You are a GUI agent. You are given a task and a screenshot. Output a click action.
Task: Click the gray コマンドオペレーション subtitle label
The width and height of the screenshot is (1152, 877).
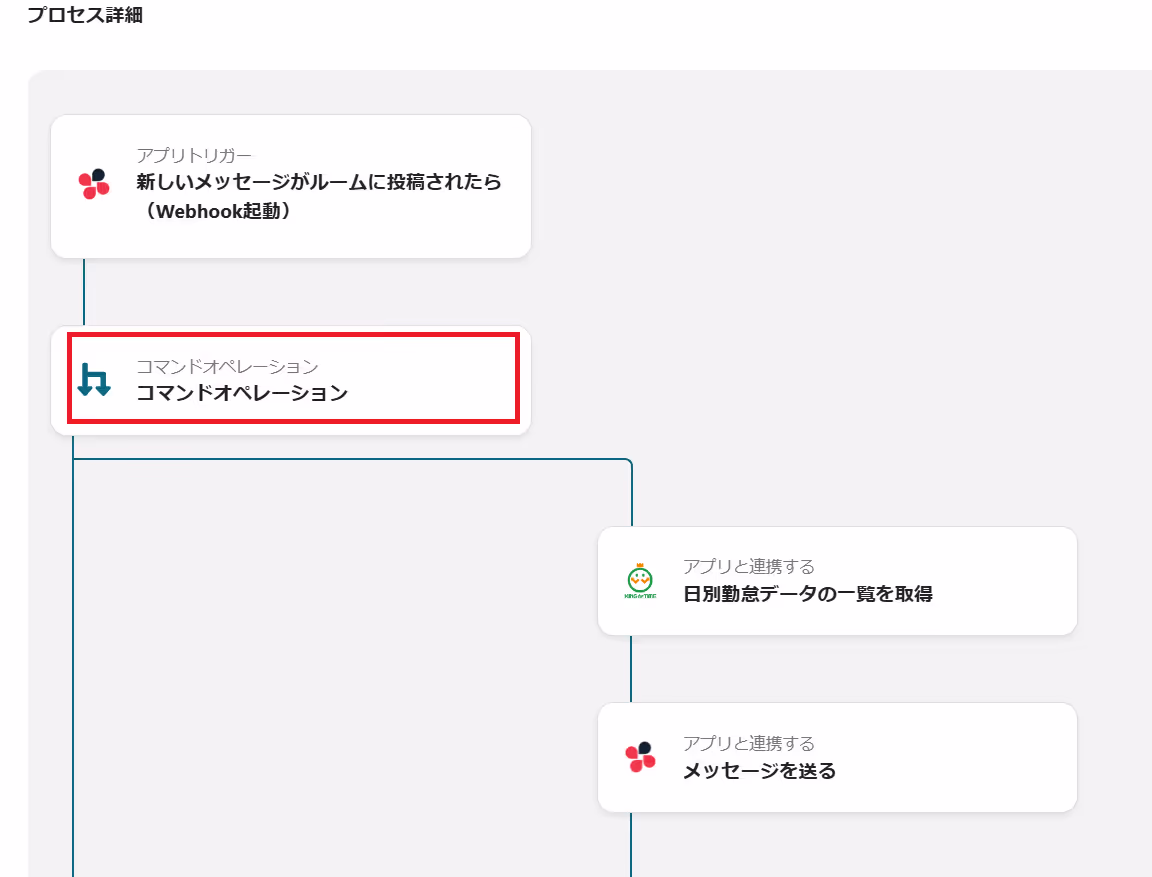(x=227, y=367)
